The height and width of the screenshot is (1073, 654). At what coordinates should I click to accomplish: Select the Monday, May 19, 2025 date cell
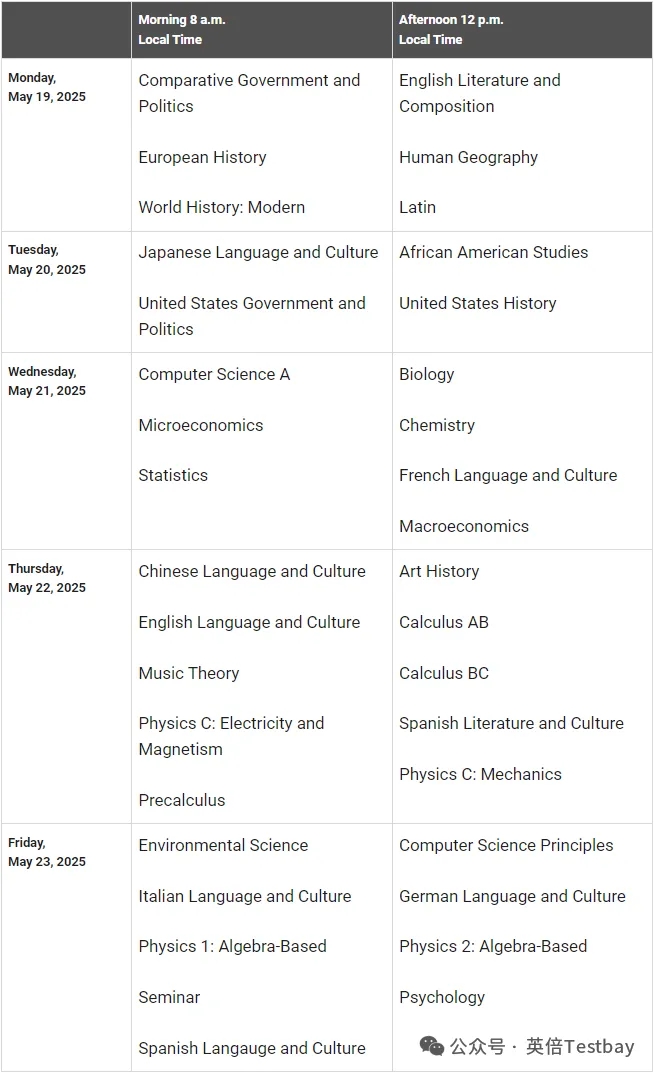click(47, 87)
